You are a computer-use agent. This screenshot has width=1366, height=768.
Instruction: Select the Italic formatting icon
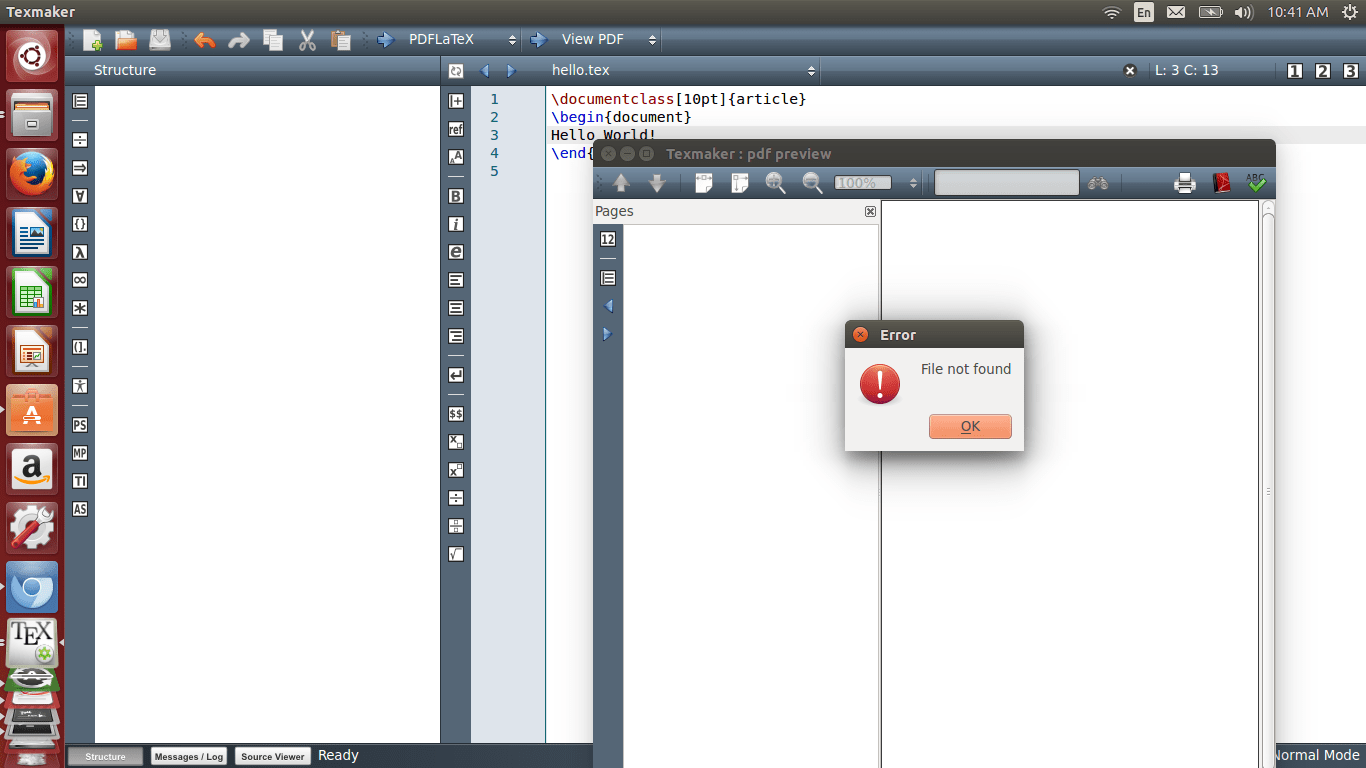(455, 224)
